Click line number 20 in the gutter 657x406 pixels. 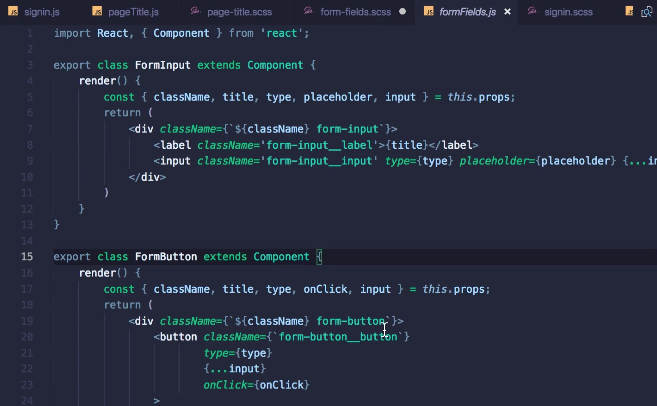pyautogui.click(x=27, y=336)
